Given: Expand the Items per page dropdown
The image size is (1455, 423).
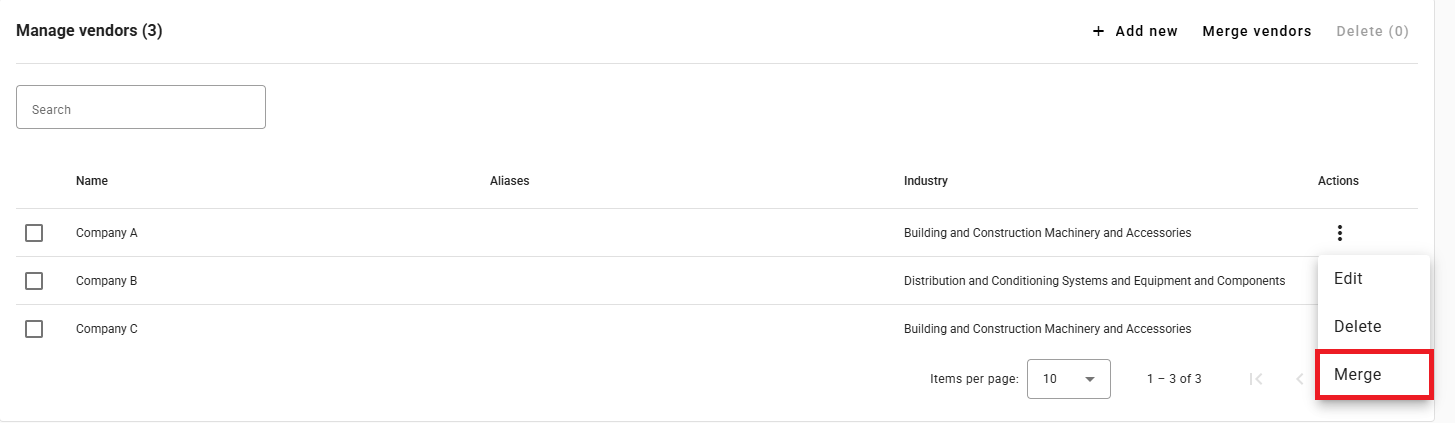Looking at the screenshot, I should 1069,379.
